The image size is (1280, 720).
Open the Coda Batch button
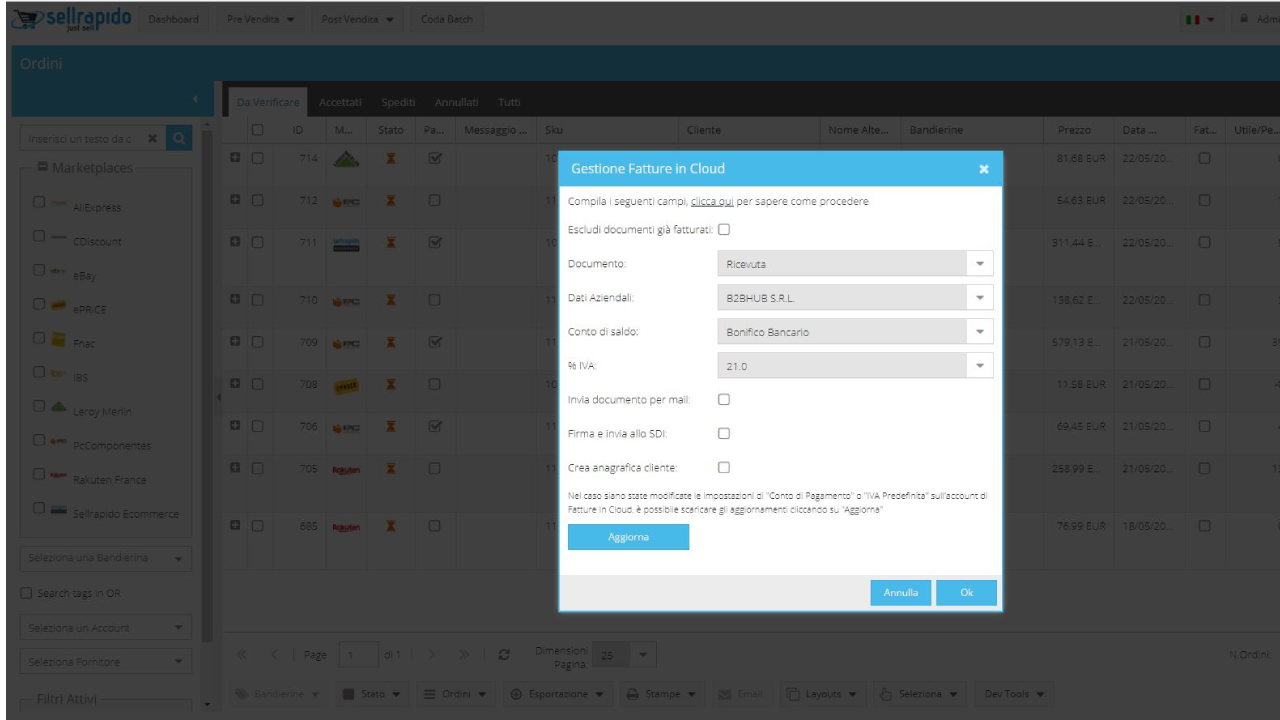(x=446, y=21)
